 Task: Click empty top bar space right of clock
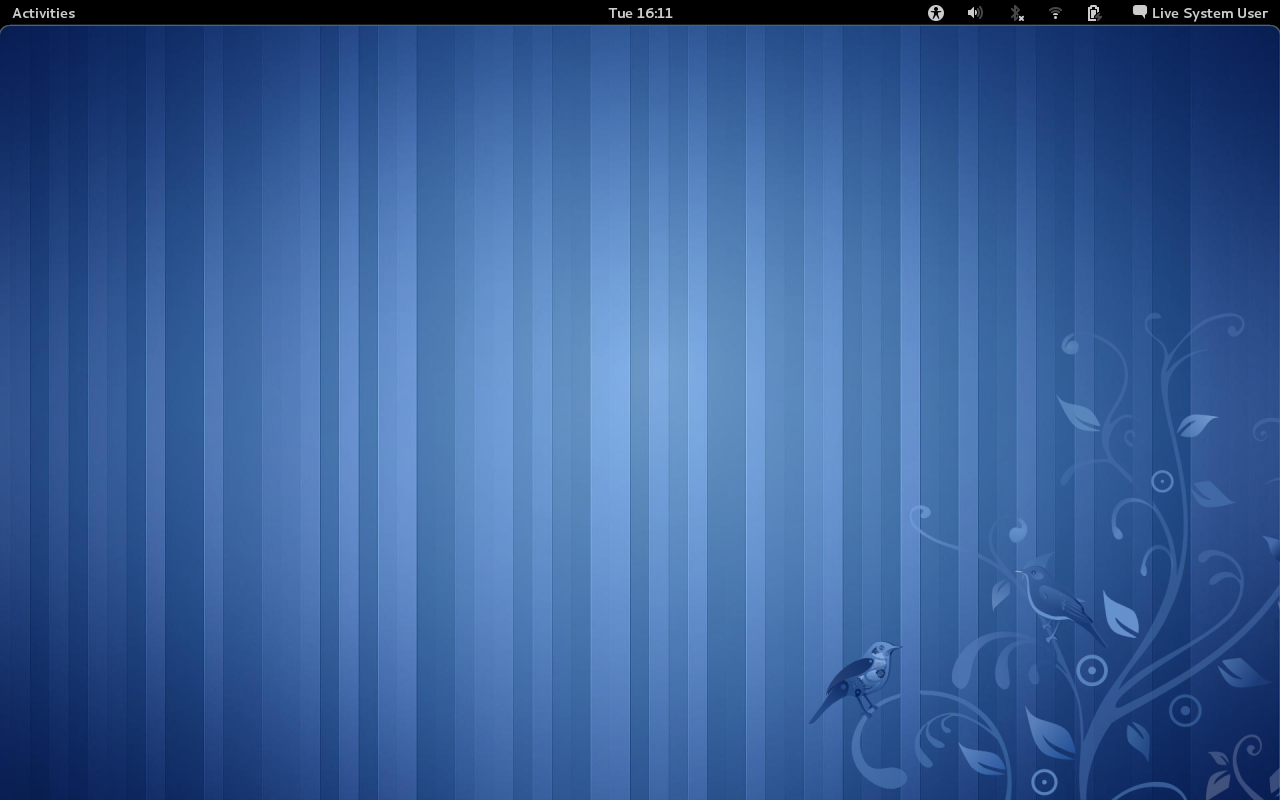click(800, 13)
